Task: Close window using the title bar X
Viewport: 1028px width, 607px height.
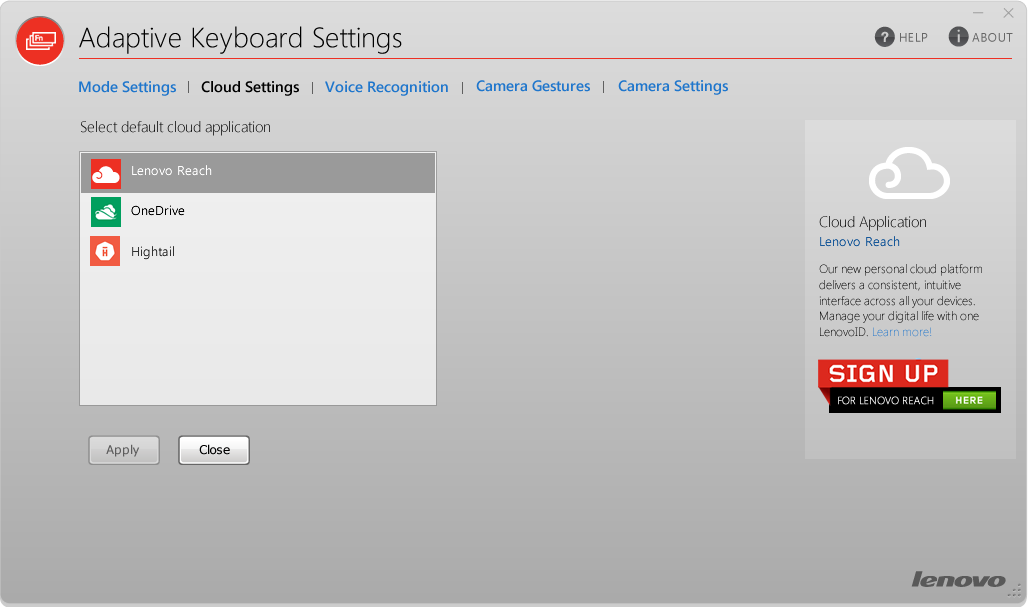Action: [1008, 13]
